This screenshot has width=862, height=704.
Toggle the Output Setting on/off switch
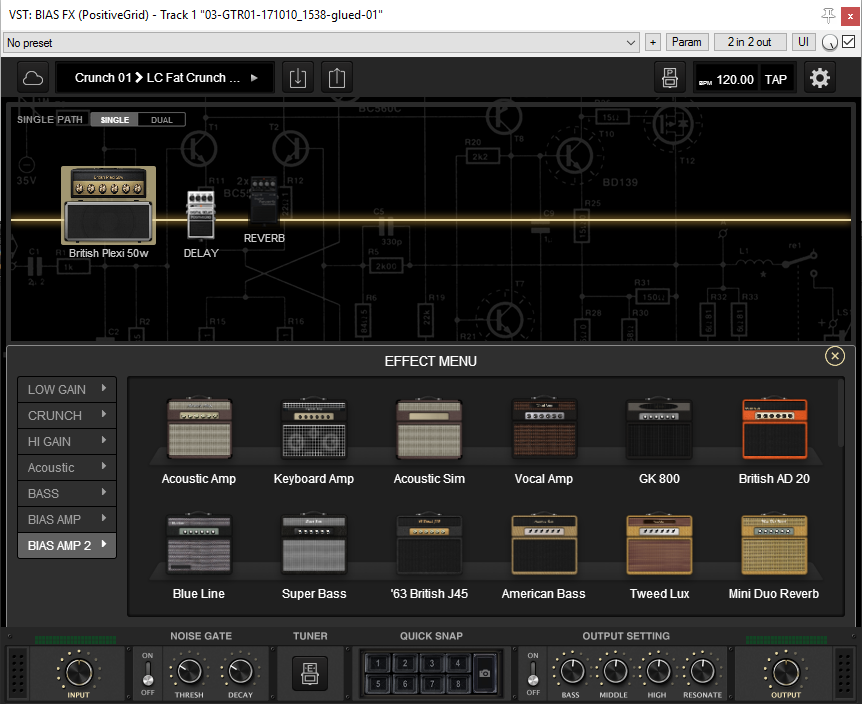click(x=532, y=673)
